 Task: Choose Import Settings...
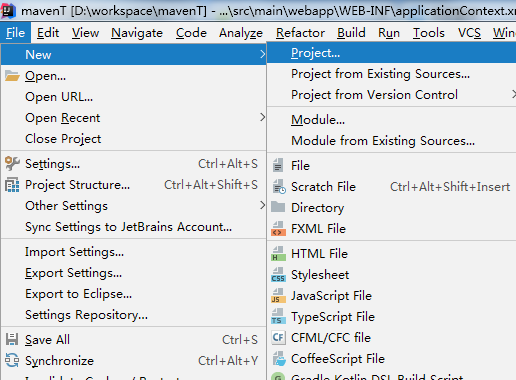pos(134,252)
